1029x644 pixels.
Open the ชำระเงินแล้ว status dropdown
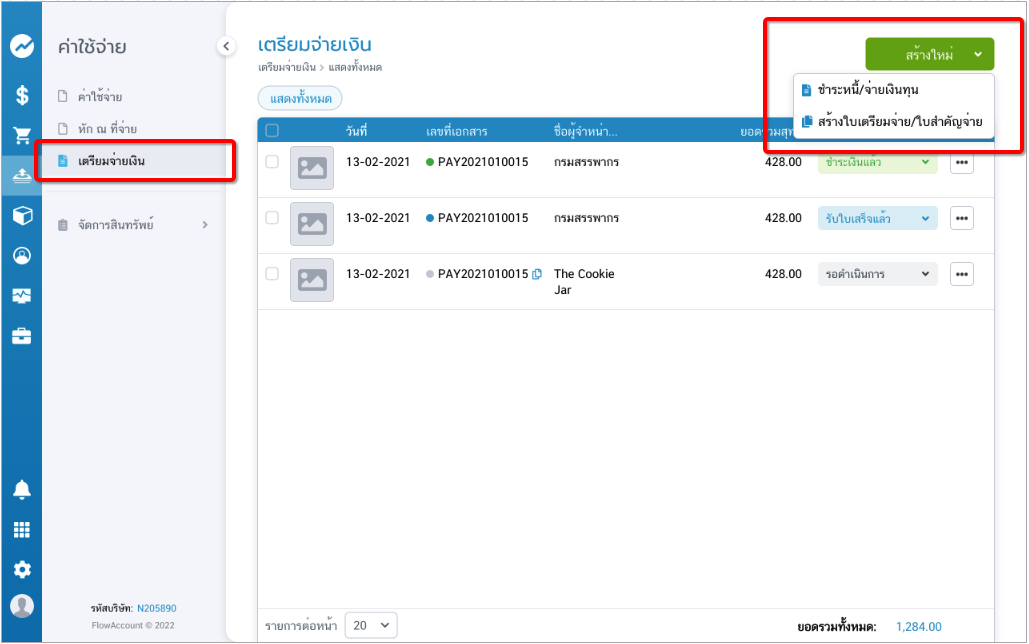click(x=877, y=162)
